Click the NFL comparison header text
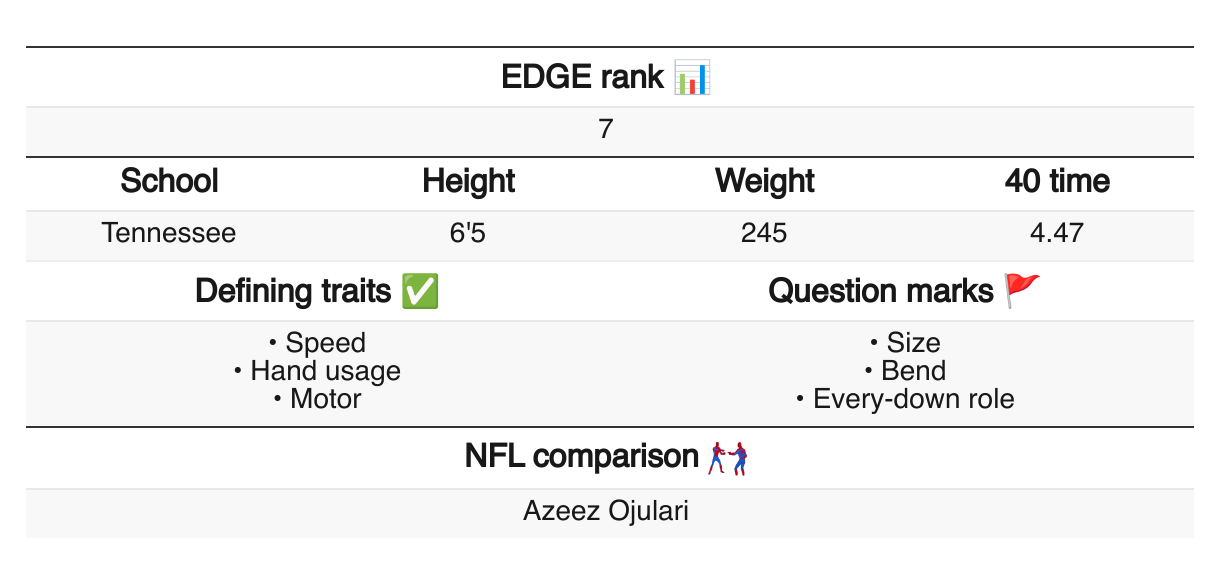 click(x=581, y=457)
